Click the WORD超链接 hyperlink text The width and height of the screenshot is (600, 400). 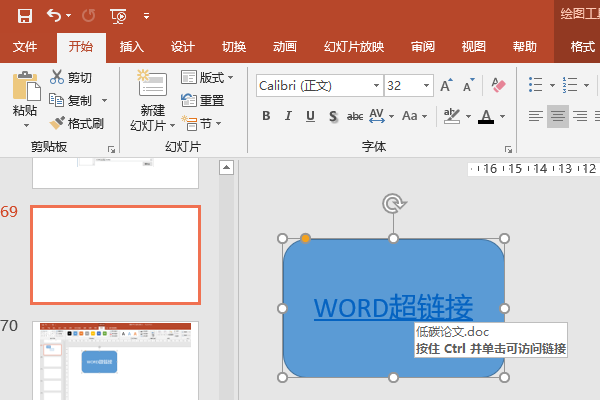pos(393,307)
